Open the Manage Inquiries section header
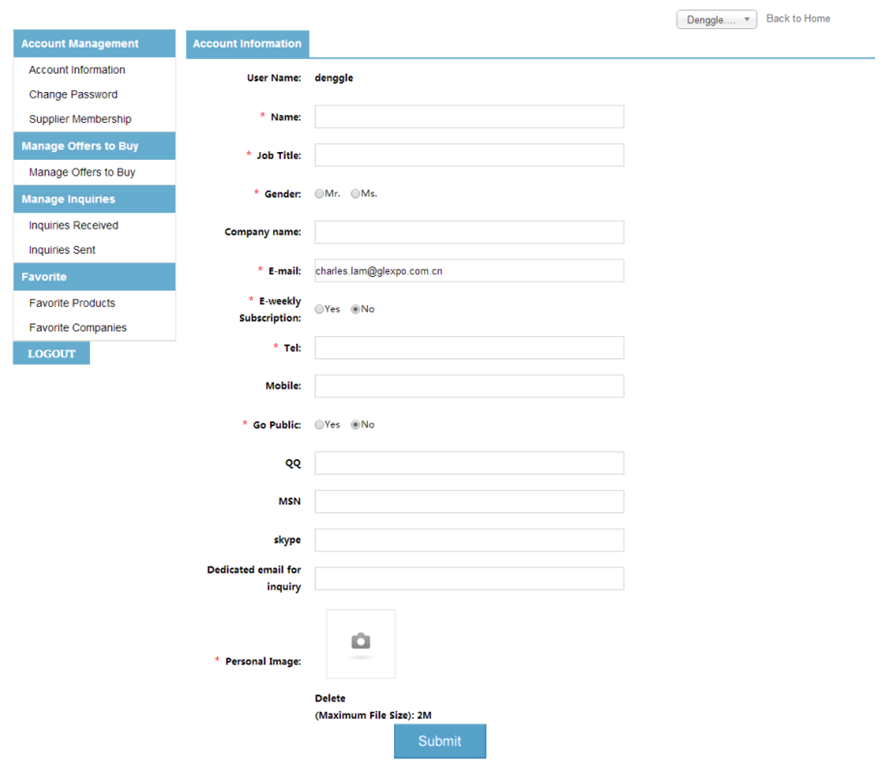 pos(94,199)
